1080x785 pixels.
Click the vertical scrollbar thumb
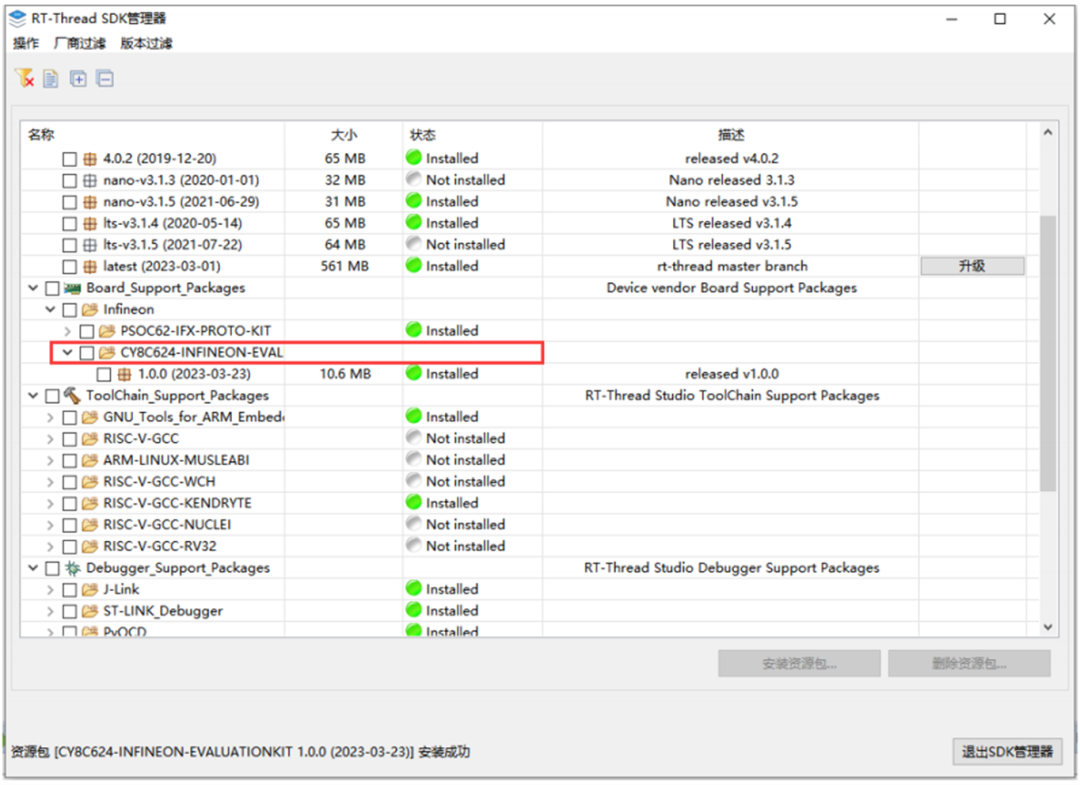pos(1048,353)
